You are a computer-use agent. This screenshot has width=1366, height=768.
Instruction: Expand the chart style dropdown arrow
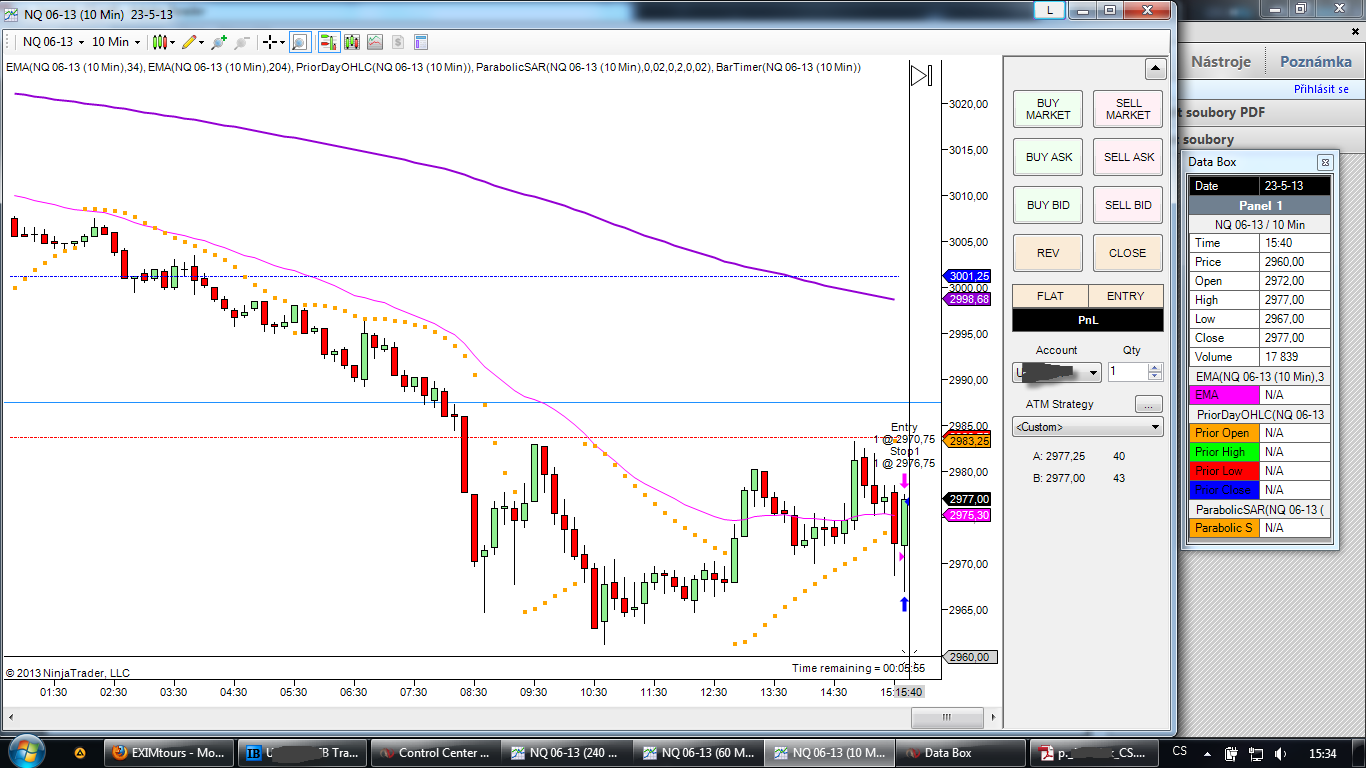tap(172, 42)
